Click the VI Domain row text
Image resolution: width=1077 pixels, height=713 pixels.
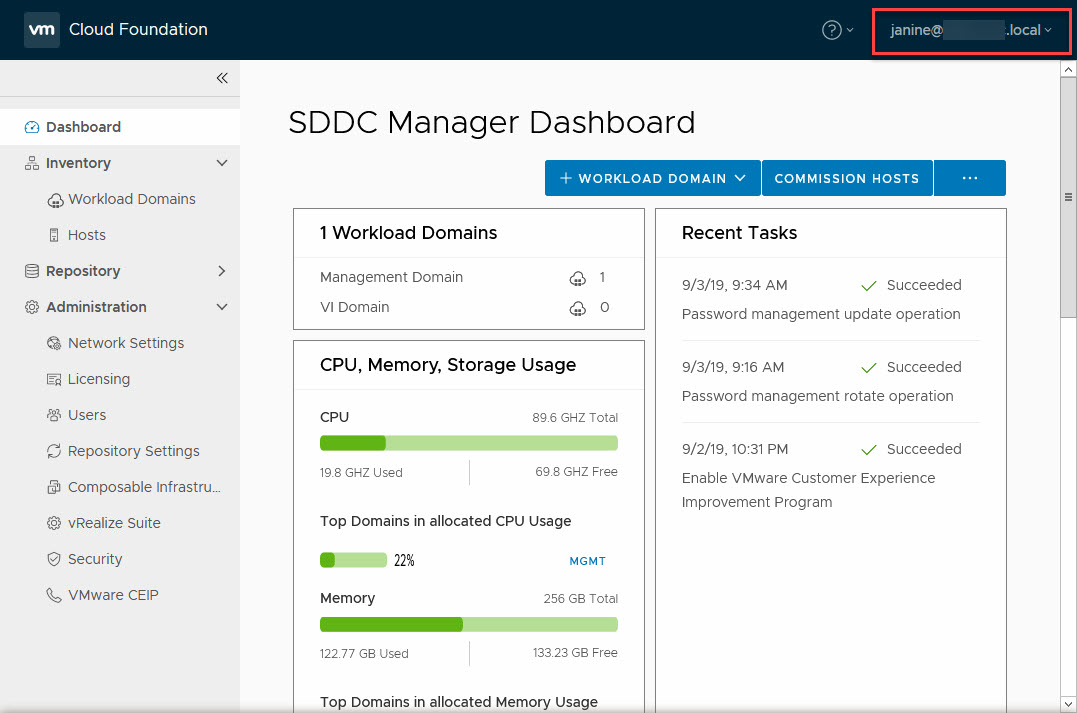pyautogui.click(x=354, y=307)
